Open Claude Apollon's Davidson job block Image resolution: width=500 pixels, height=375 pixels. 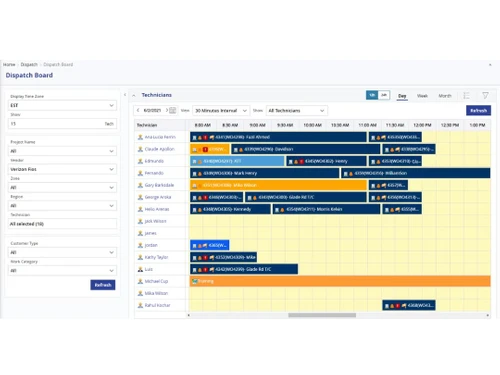tap(306, 149)
